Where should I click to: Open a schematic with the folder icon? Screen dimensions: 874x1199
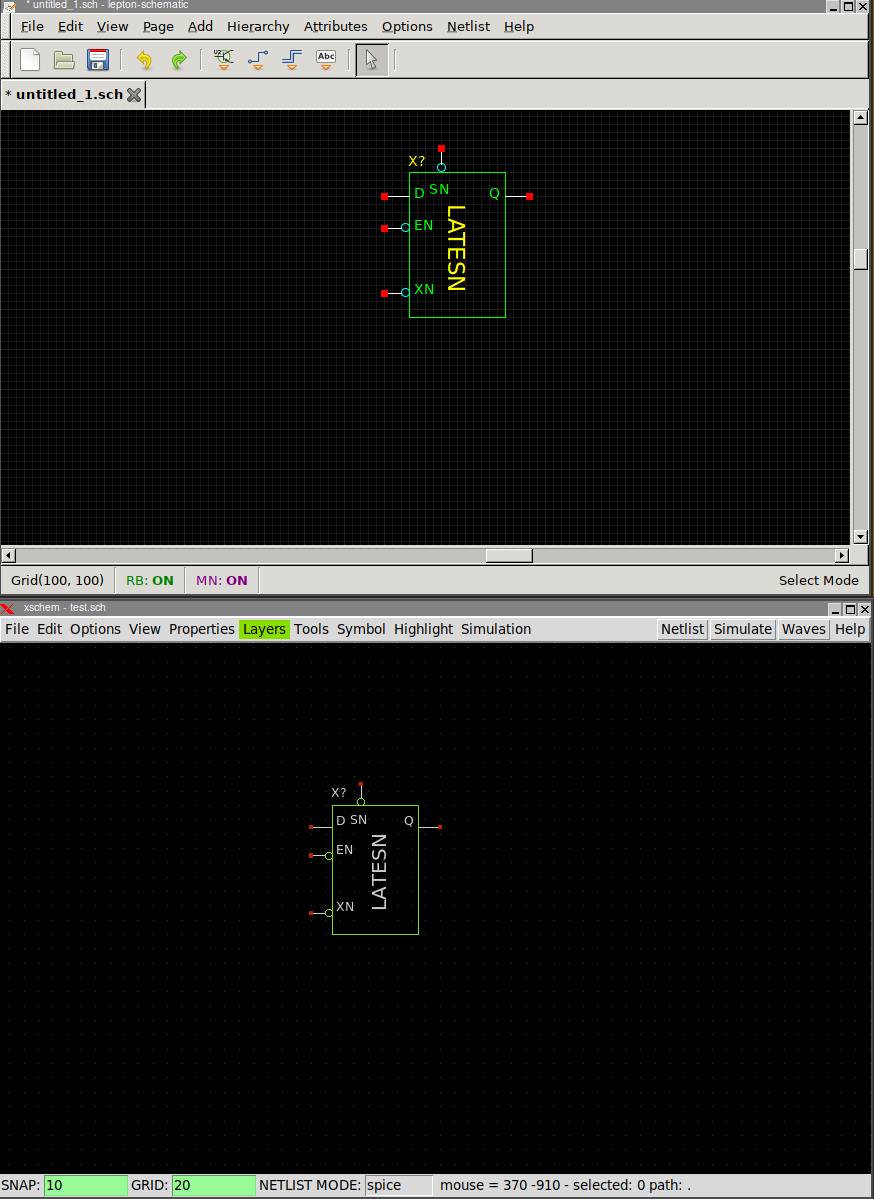[x=64, y=60]
